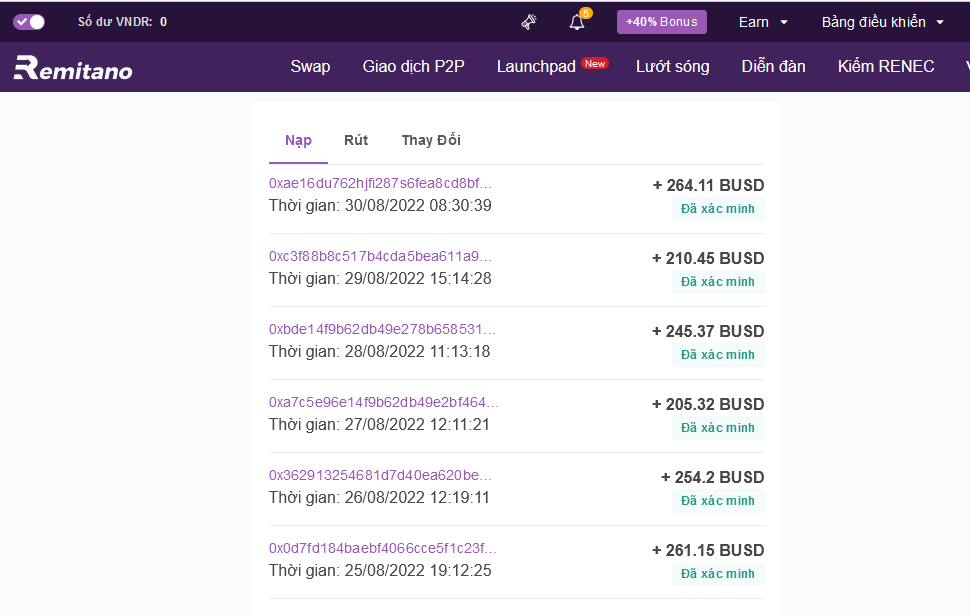Click Đã xác minh badge under 205.32 BUSD
The image size is (970, 615).
point(718,428)
